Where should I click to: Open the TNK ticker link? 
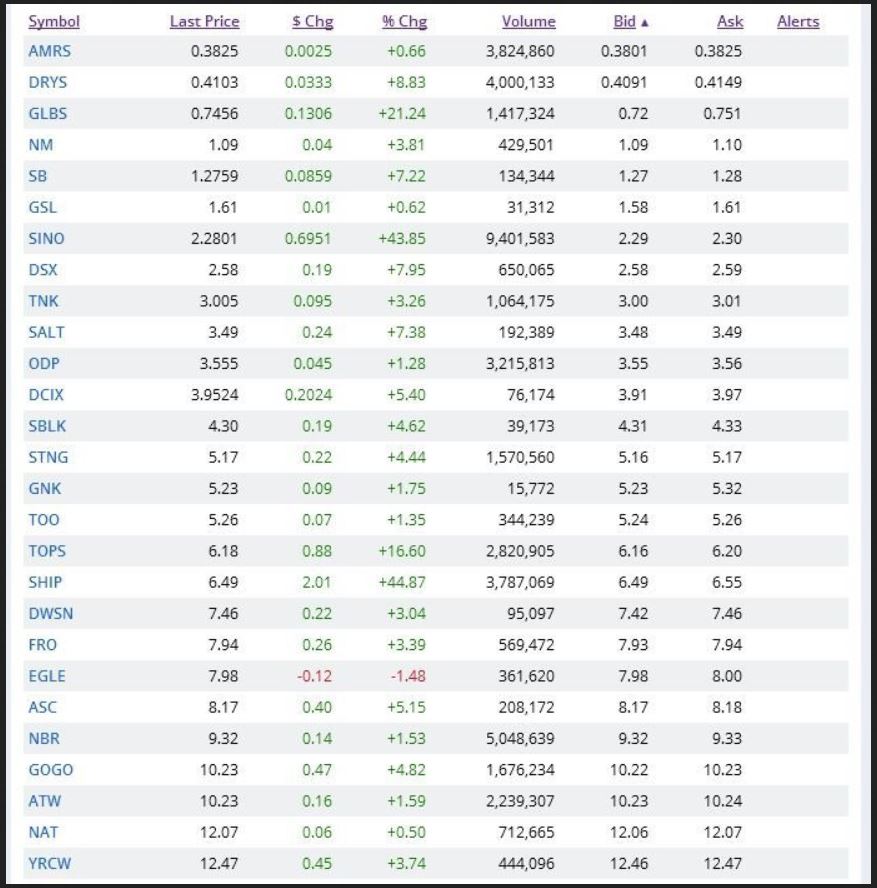tap(44, 301)
